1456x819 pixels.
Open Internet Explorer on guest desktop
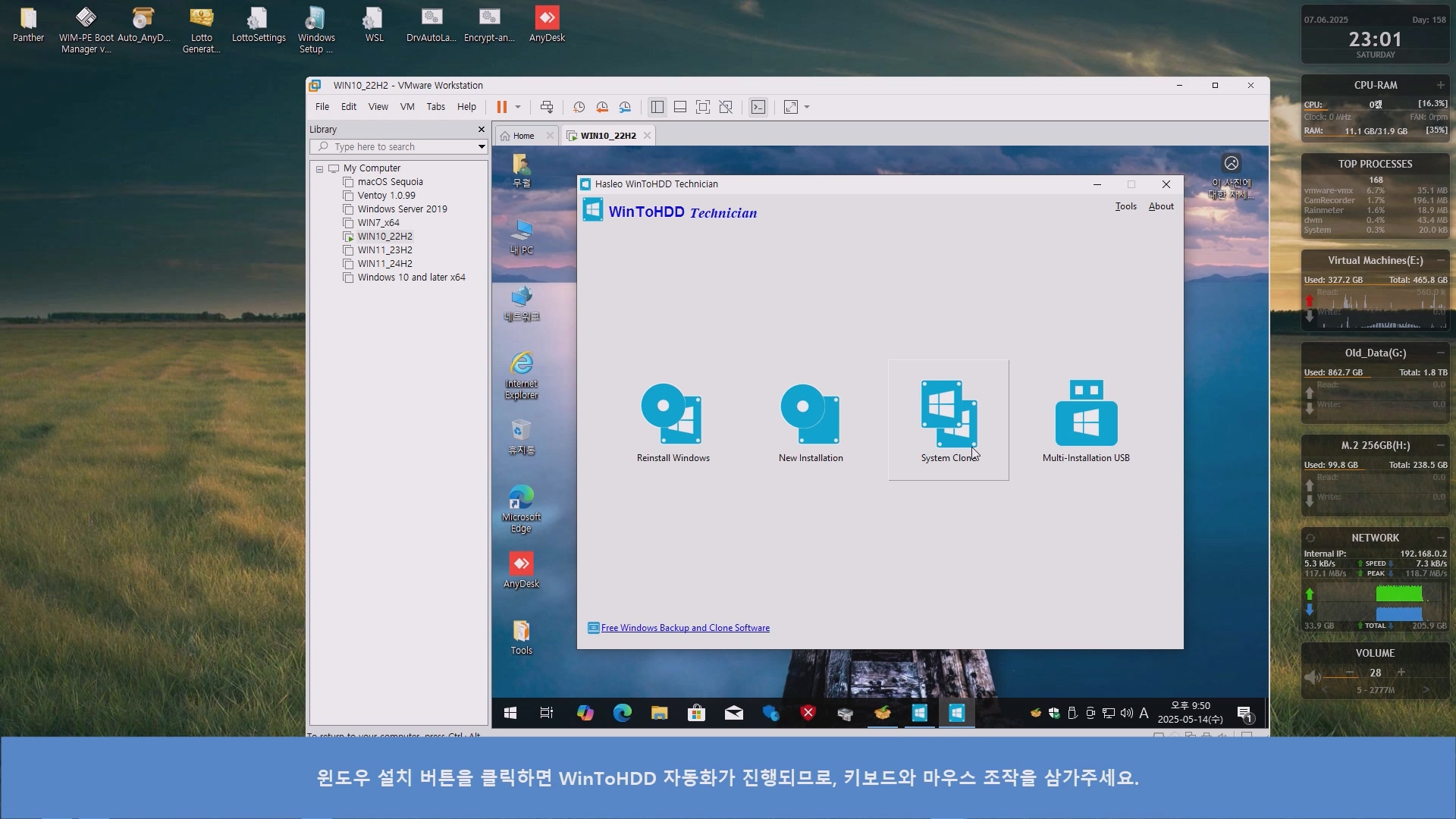(x=521, y=375)
